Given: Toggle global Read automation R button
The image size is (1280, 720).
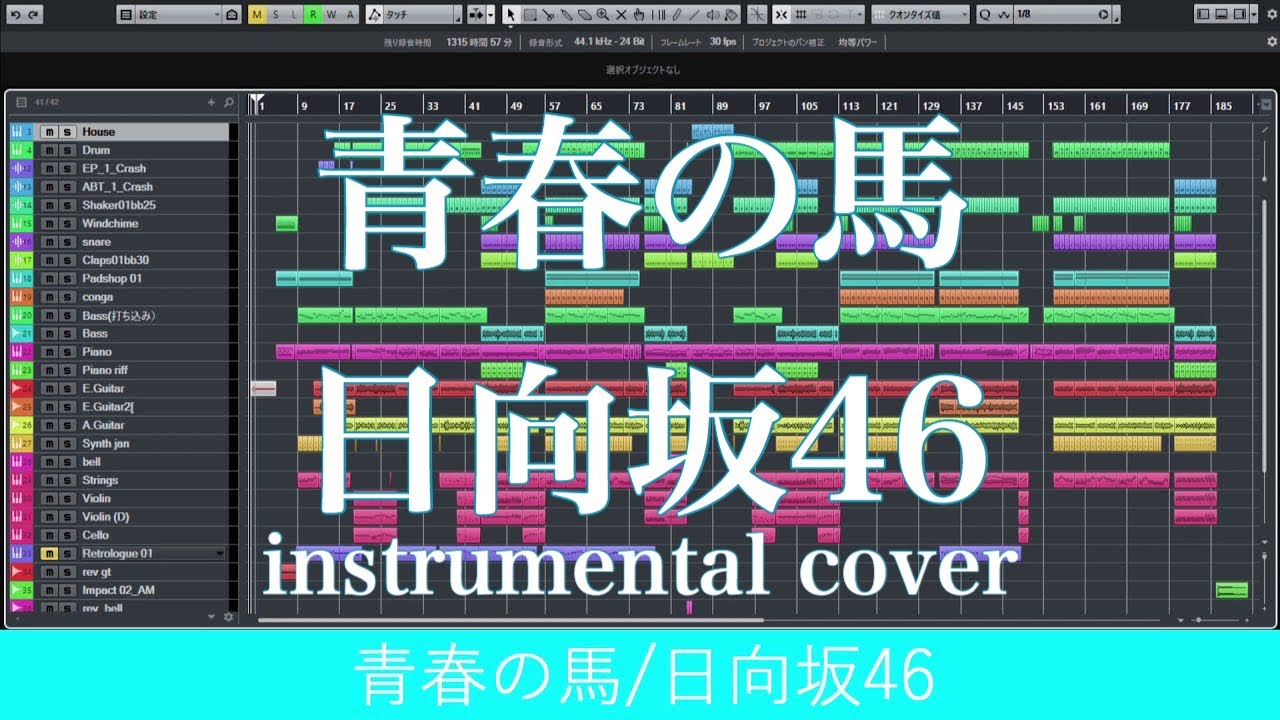Looking at the screenshot, I should pos(312,15).
